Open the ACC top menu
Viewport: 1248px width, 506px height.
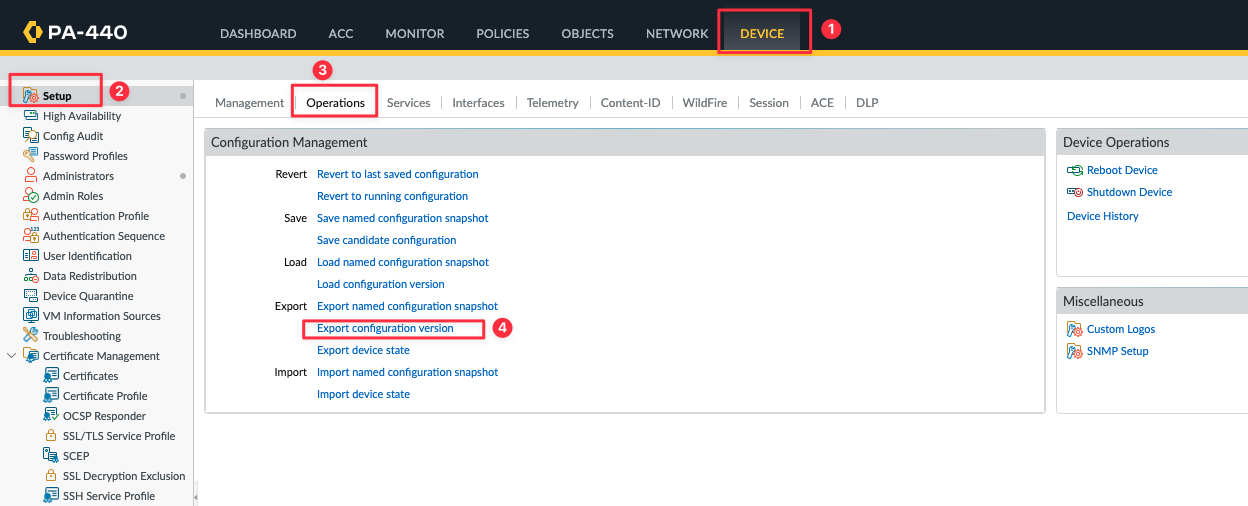pyautogui.click(x=341, y=33)
